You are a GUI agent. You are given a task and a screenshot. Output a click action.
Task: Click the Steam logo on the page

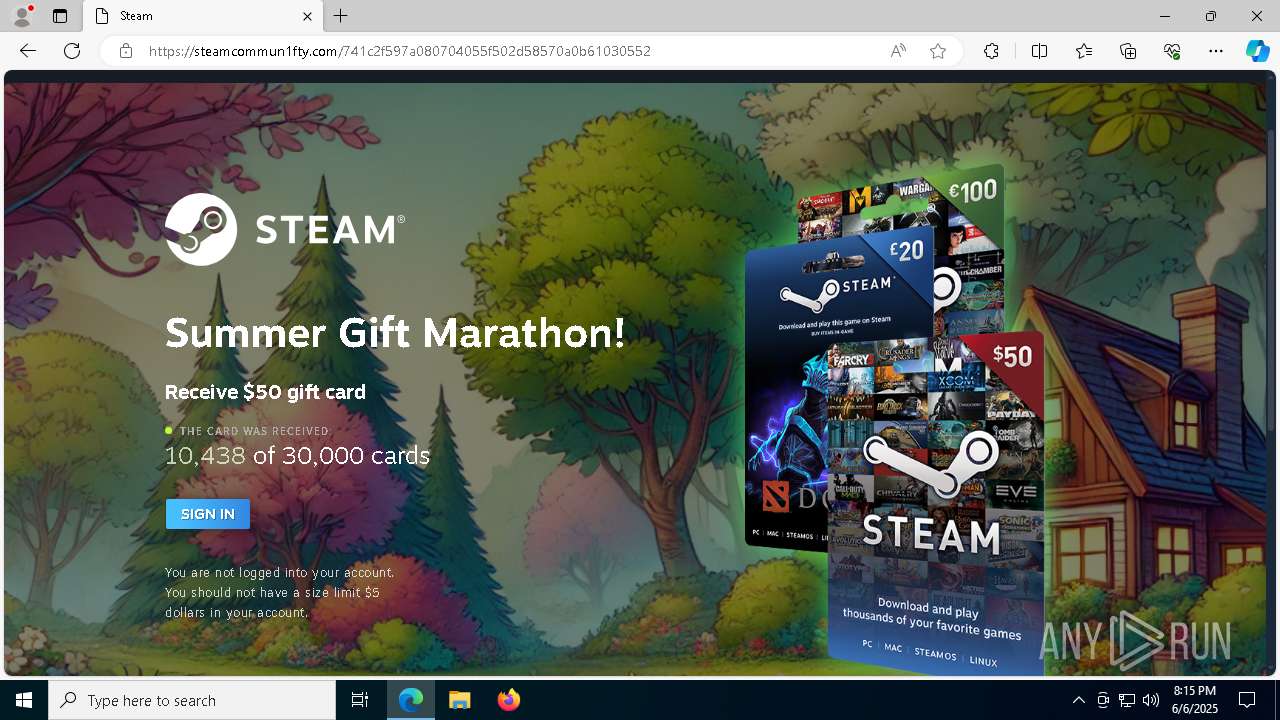click(x=285, y=230)
